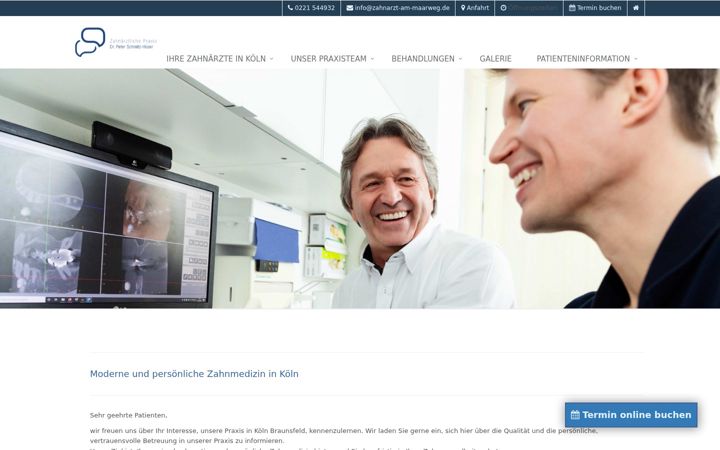Click the map pin icon beside Anfahrt
The height and width of the screenshot is (450, 720).
pyautogui.click(x=463, y=8)
